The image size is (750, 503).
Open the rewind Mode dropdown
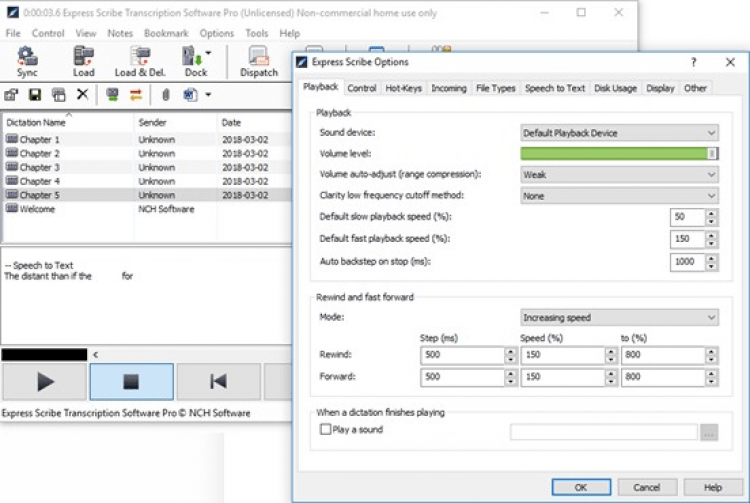[619, 318]
